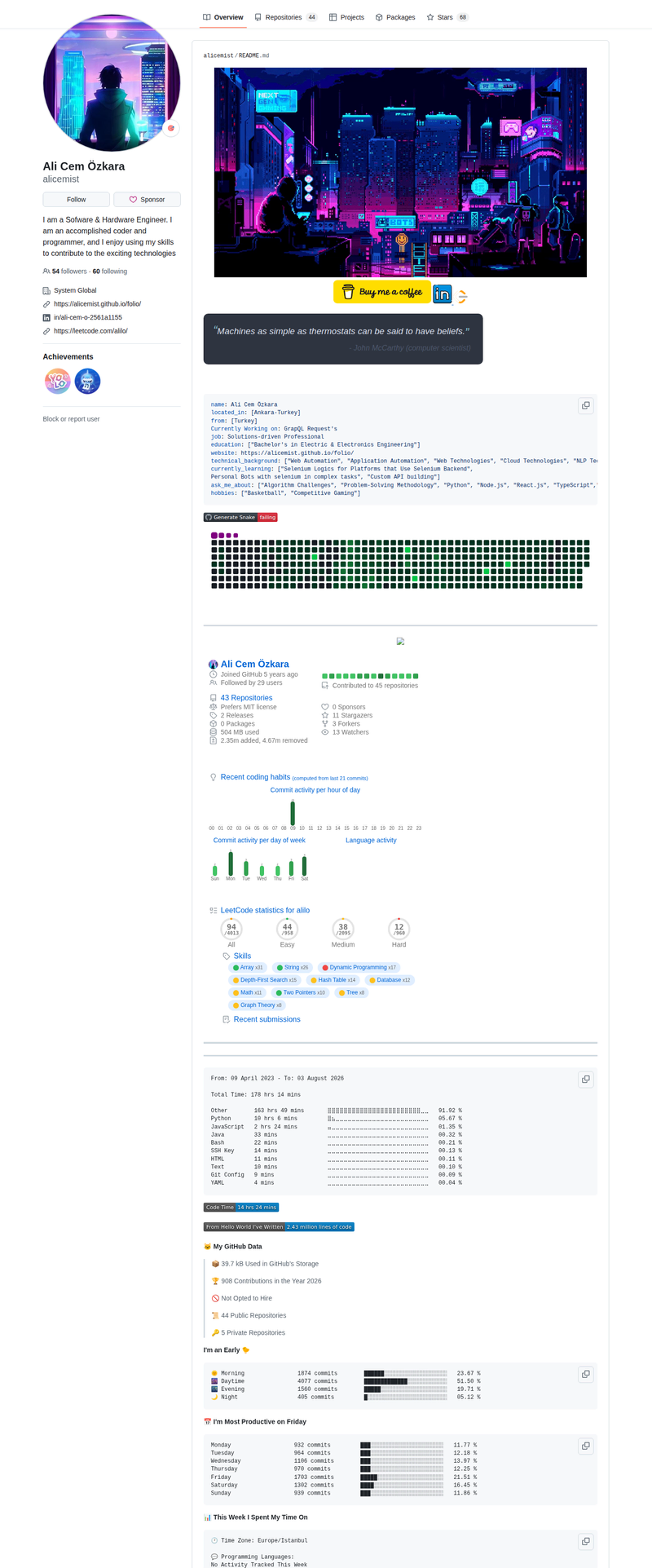
Task: Click the status emoji on avatar
Action: [x=170, y=128]
